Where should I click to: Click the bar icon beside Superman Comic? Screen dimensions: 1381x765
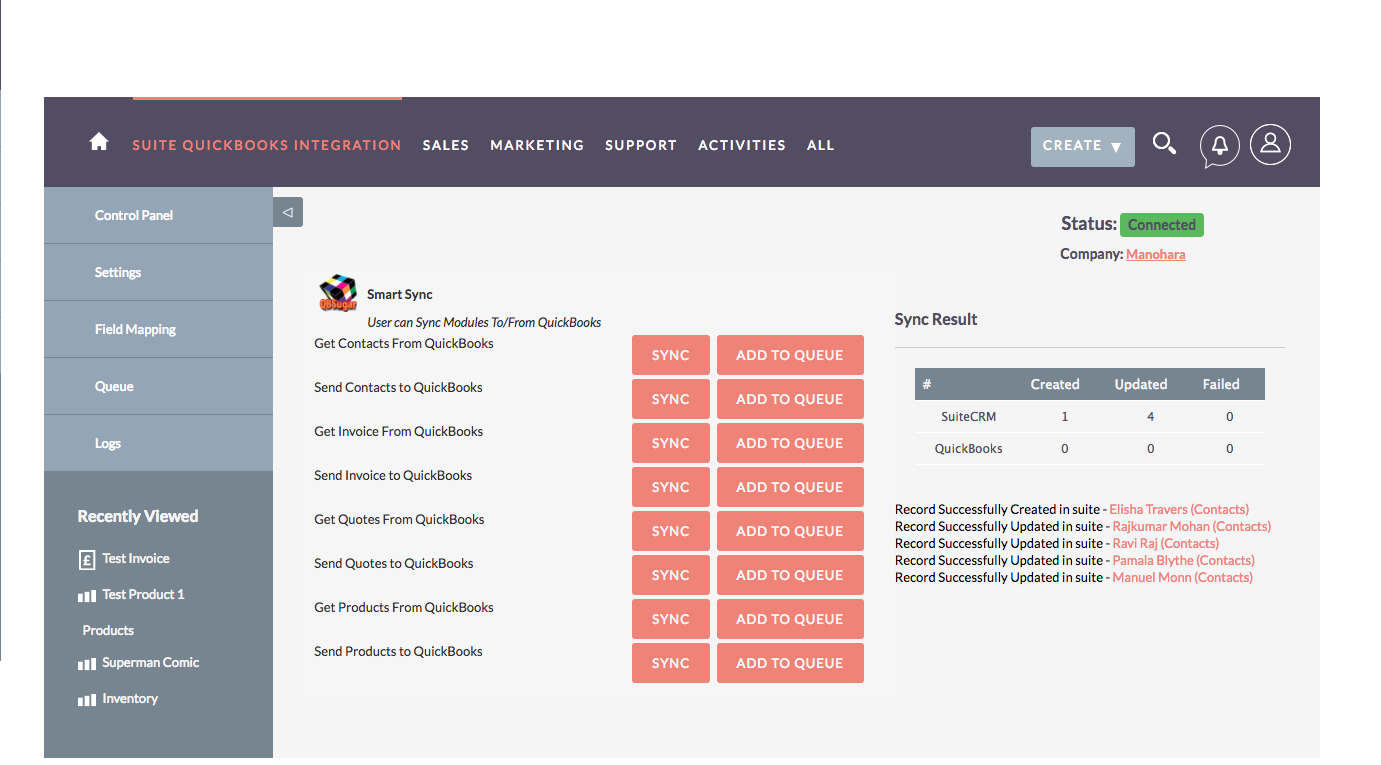point(87,664)
